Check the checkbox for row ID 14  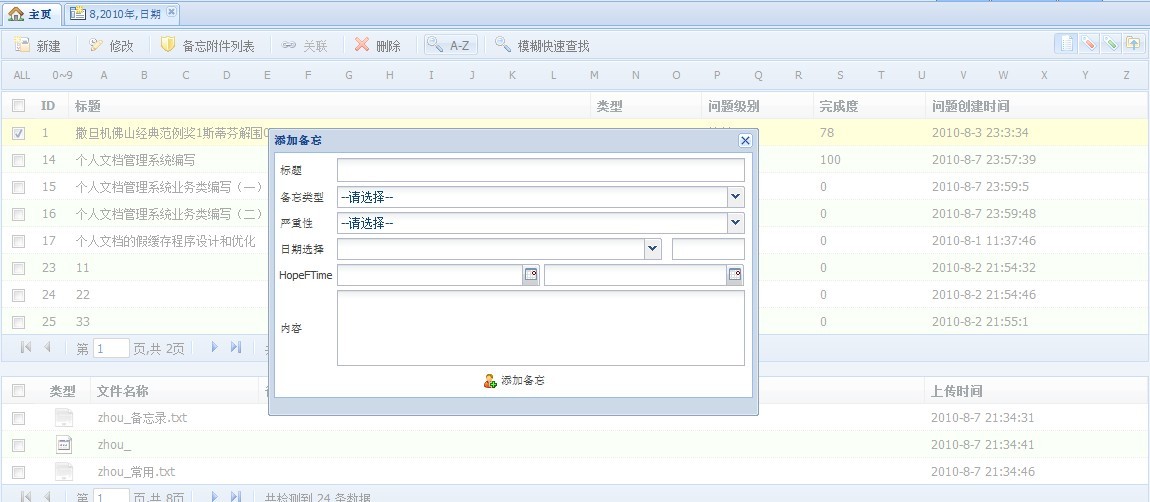click(x=18, y=160)
